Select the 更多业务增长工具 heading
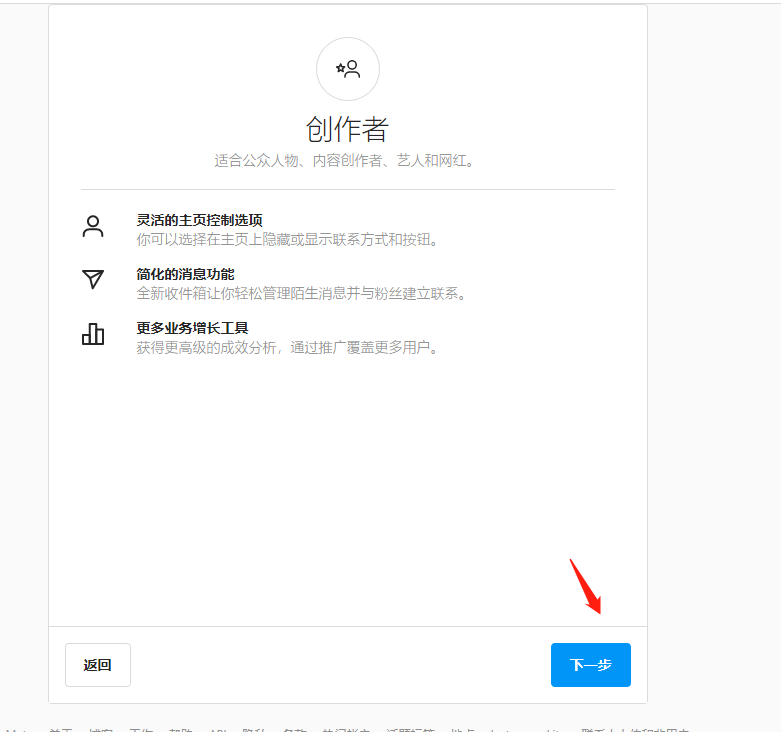The image size is (781, 732). coord(193,328)
